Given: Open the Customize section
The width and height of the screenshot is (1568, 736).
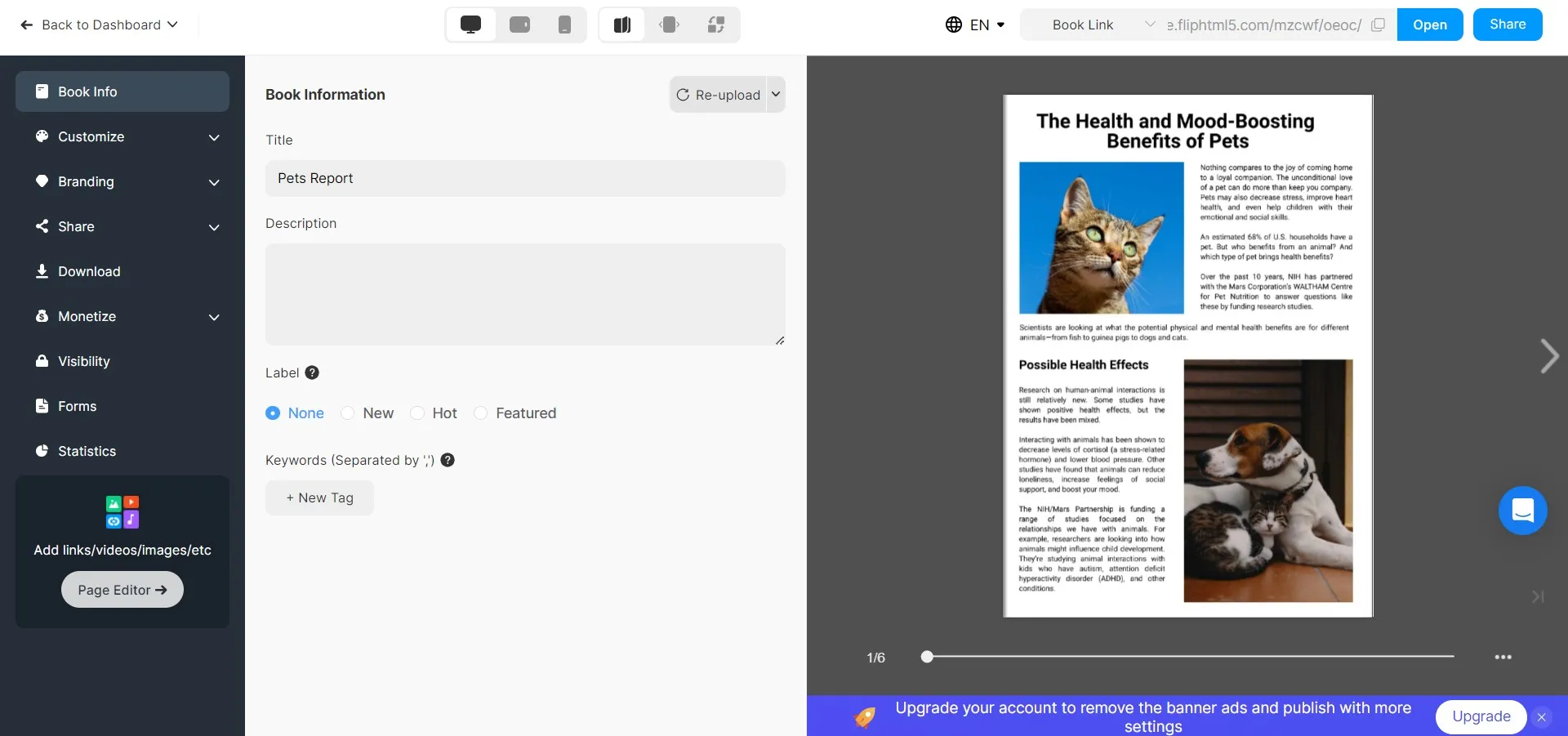Looking at the screenshot, I should 122,136.
